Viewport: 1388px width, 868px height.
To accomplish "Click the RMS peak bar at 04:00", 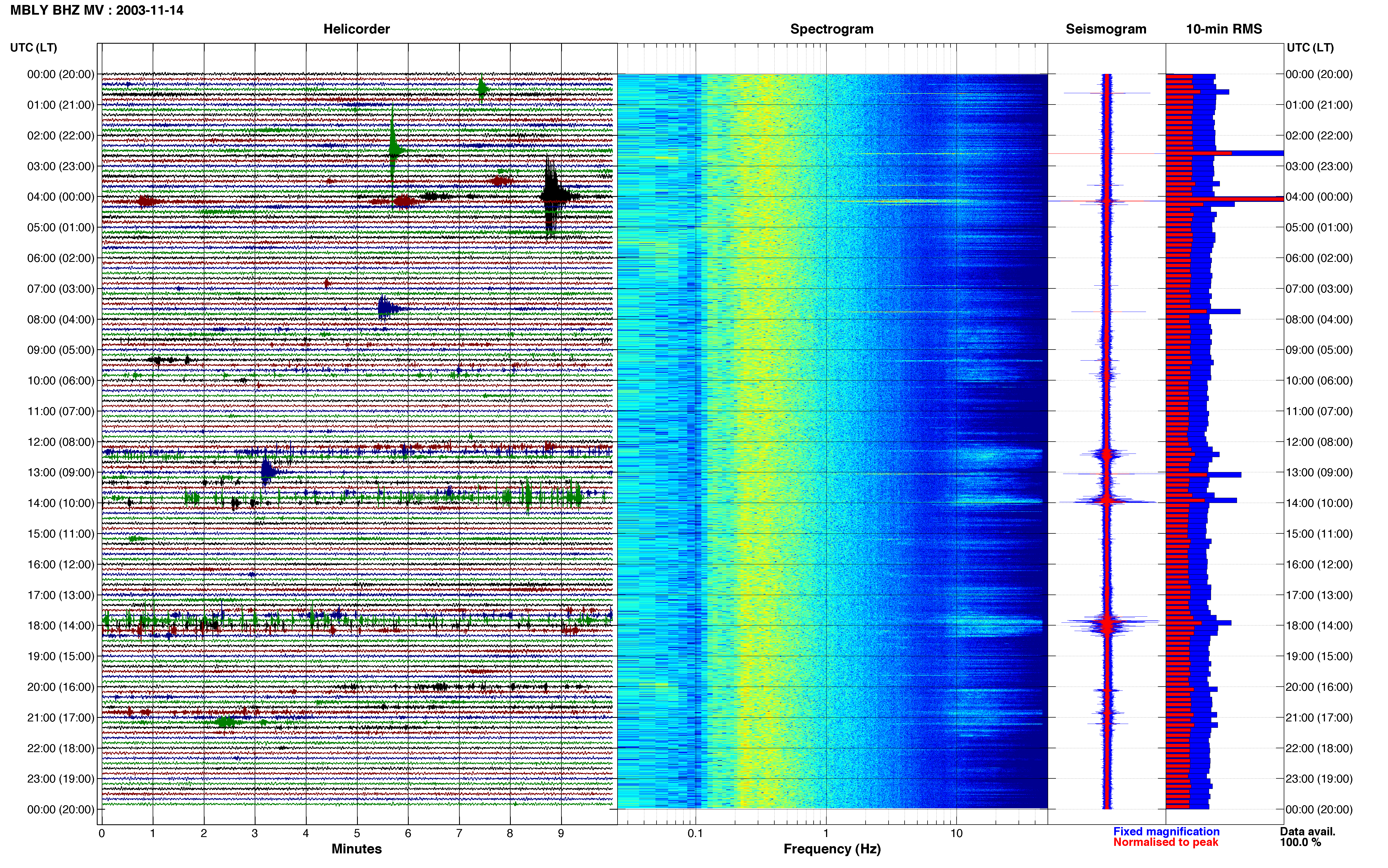I will [x=1225, y=199].
